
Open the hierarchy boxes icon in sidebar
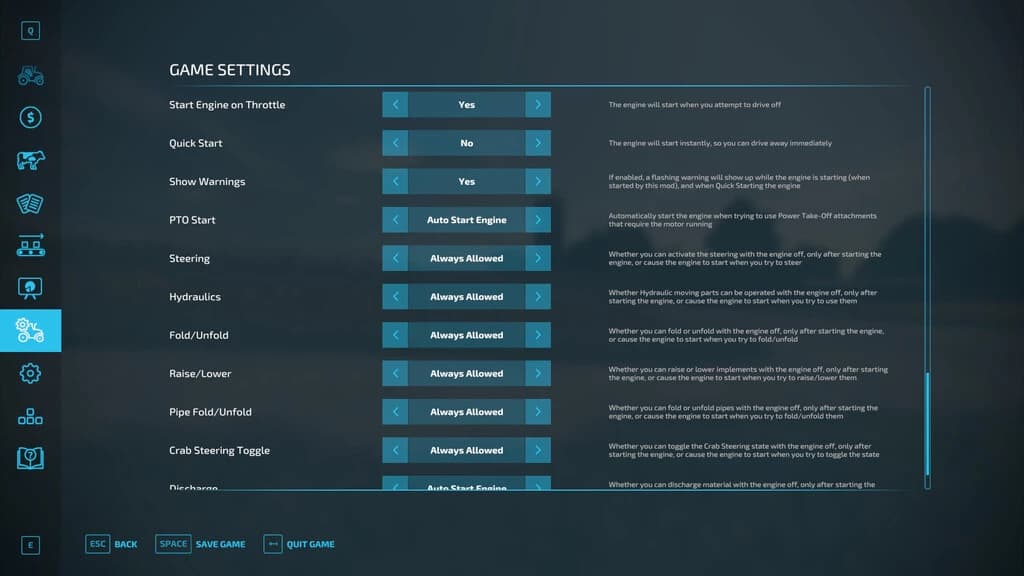click(31, 416)
